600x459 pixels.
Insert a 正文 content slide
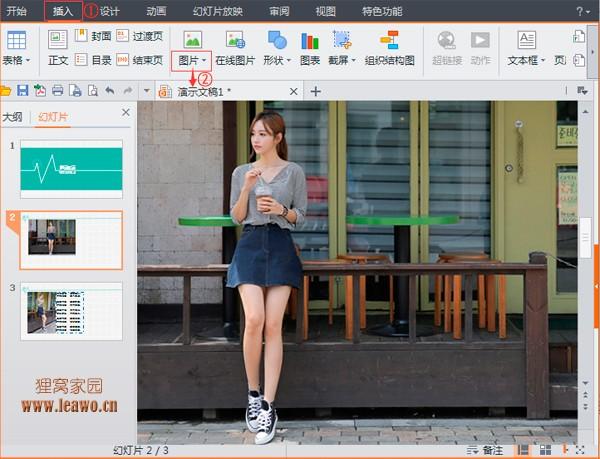pos(58,47)
